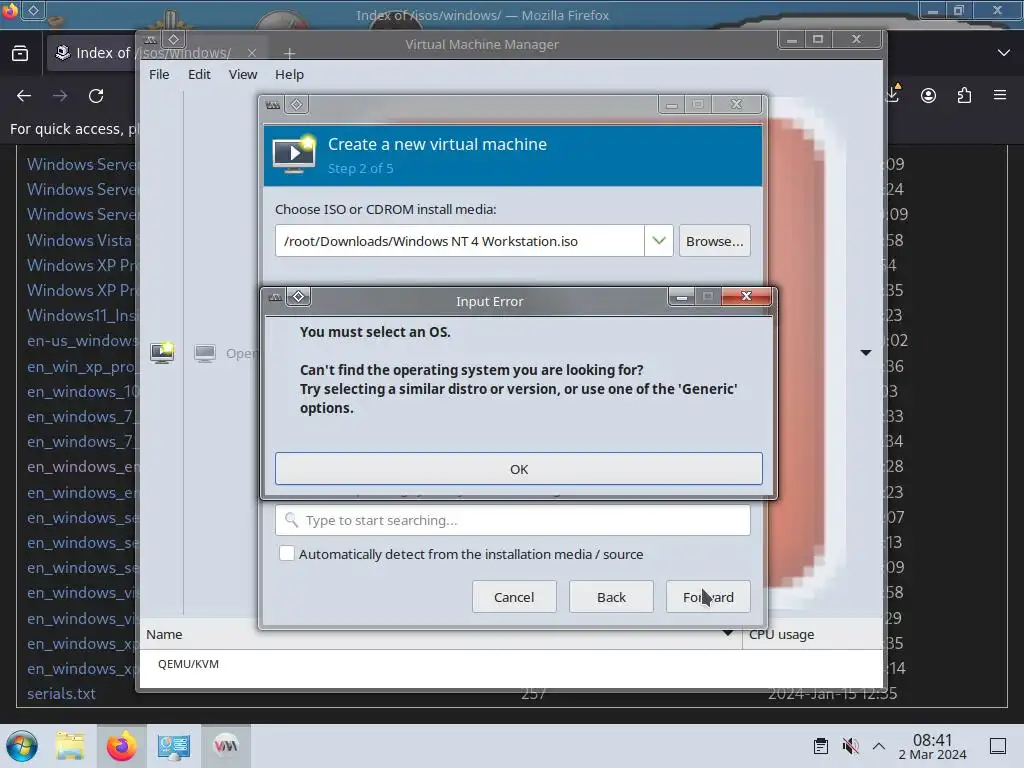This screenshot has width=1024, height=768.
Task: Expand hidden system tray icons arrow
Action: tap(879, 746)
